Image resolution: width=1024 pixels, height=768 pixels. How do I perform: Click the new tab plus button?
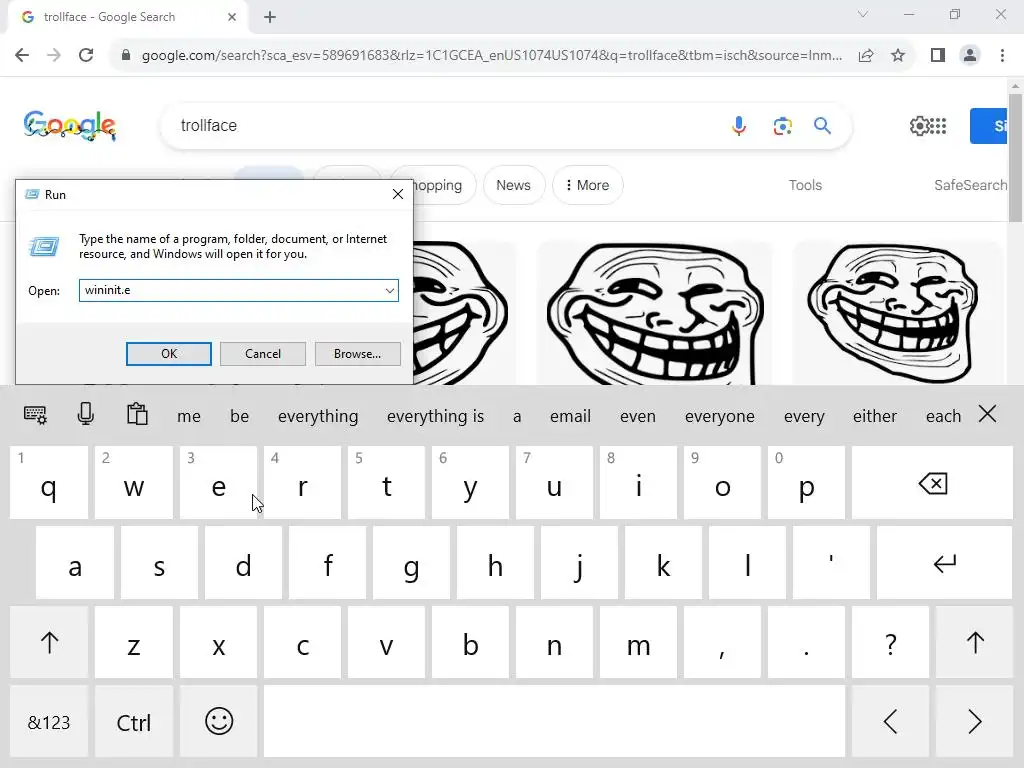[270, 17]
